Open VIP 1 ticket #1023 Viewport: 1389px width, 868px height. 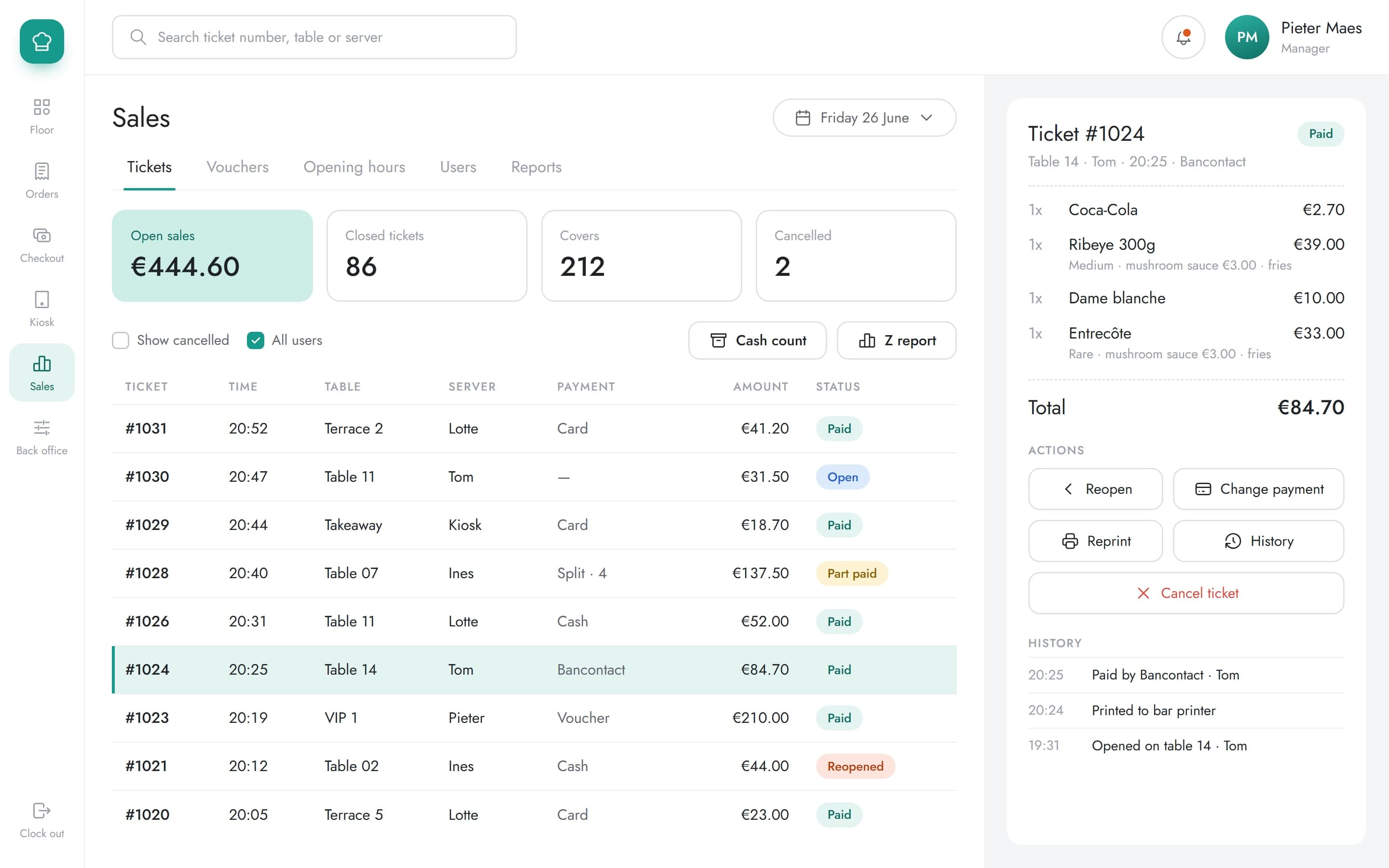[534, 718]
